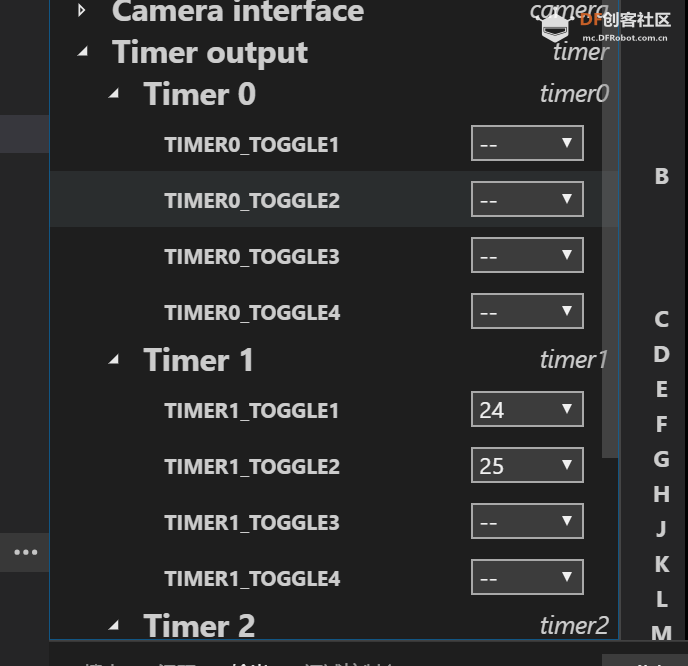The width and height of the screenshot is (688, 666).
Task: Open the TIMER1_TOGGLE4 pin dropdown
Action: click(527, 577)
